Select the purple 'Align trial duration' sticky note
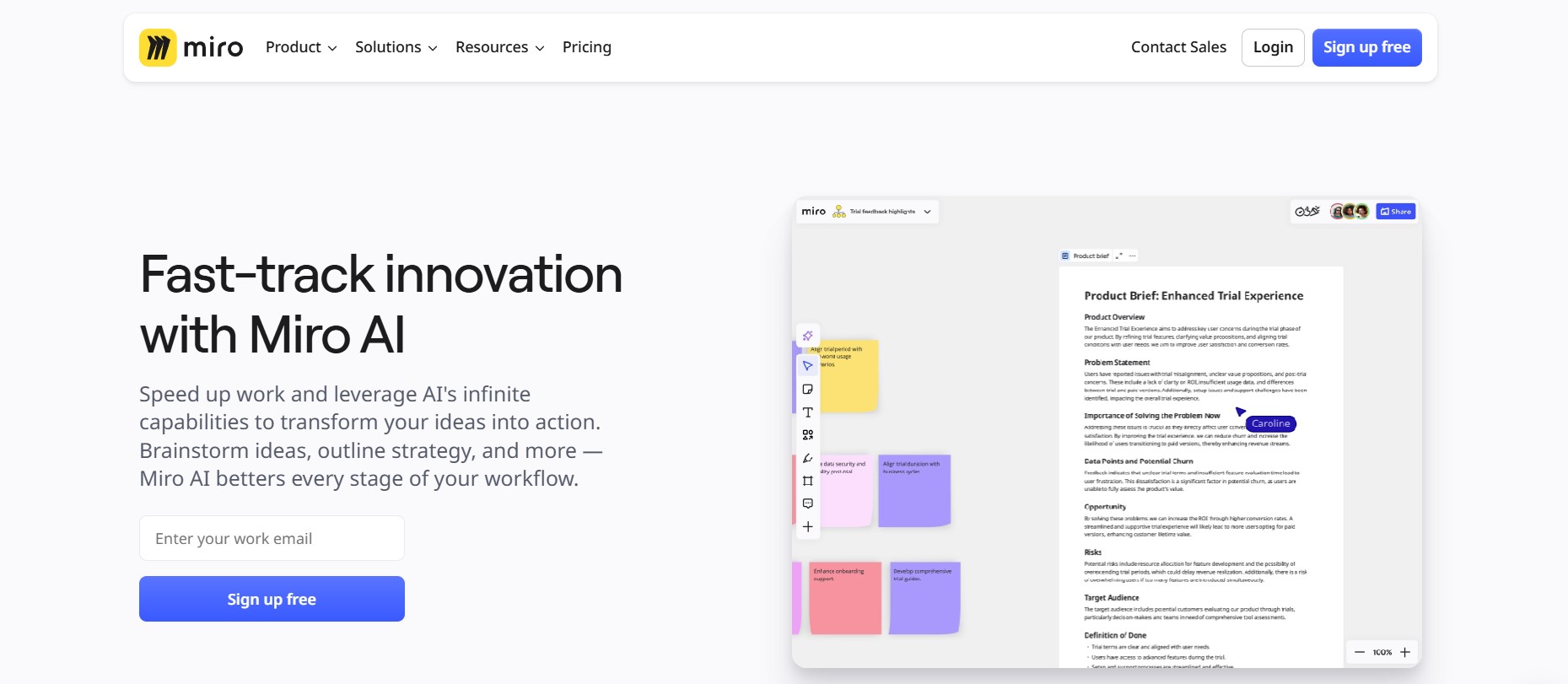The width and height of the screenshot is (1568, 684). click(x=914, y=491)
